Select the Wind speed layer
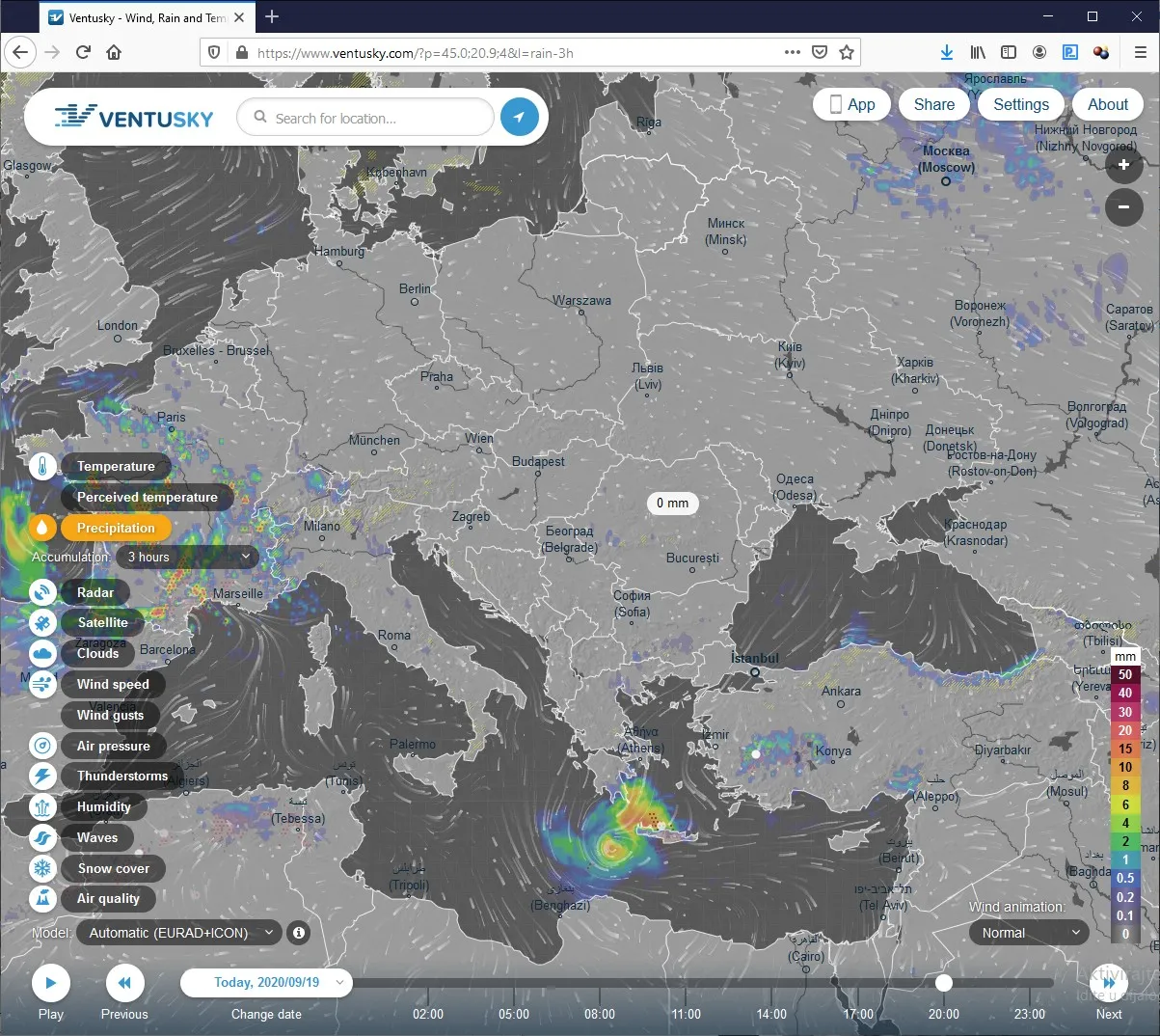The image size is (1160, 1036). [114, 685]
